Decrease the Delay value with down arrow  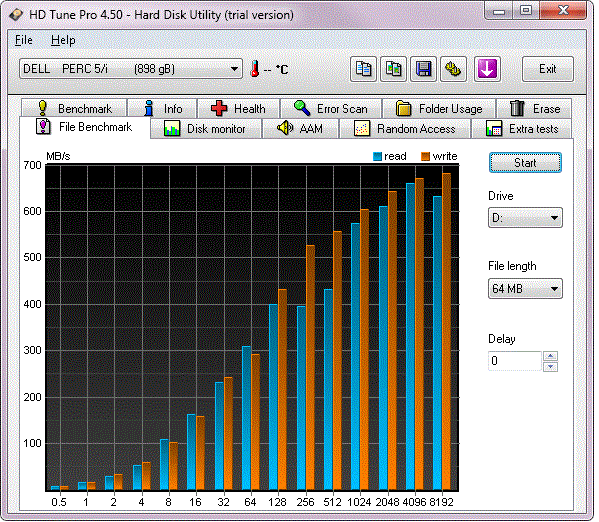point(550,367)
